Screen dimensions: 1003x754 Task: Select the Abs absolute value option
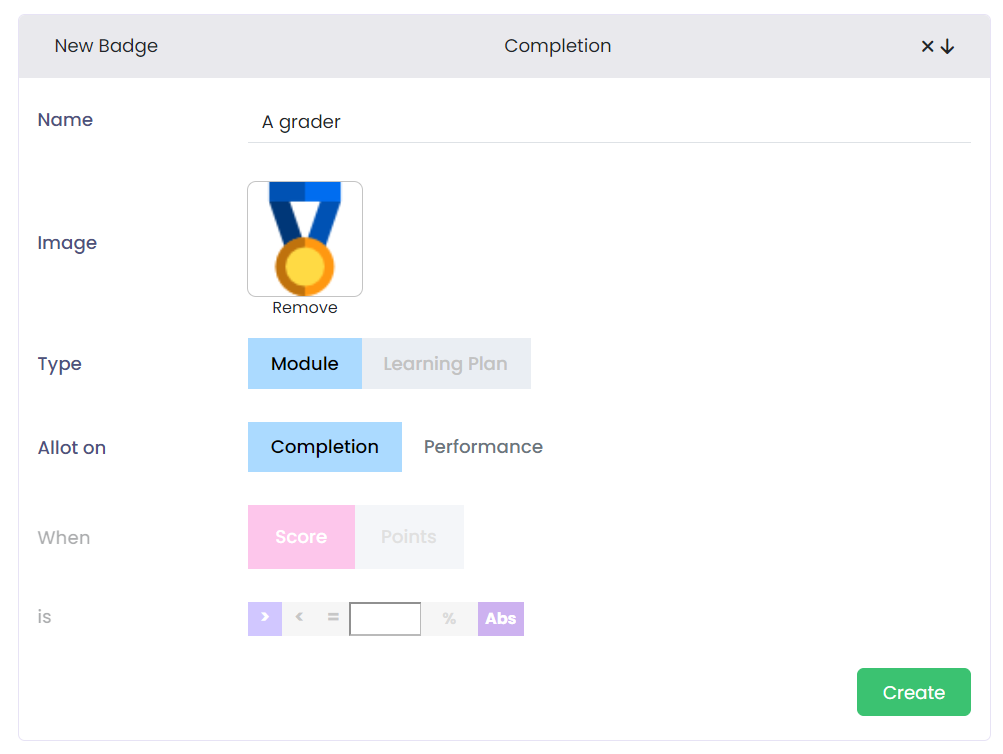tap(500, 619)
